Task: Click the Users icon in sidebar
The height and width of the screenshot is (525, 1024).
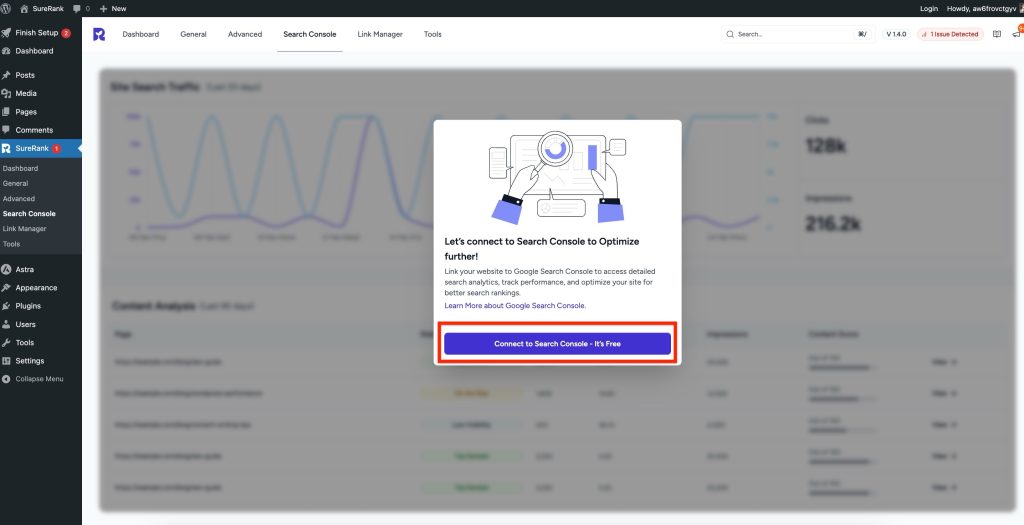Action: (x=6, y=324)
